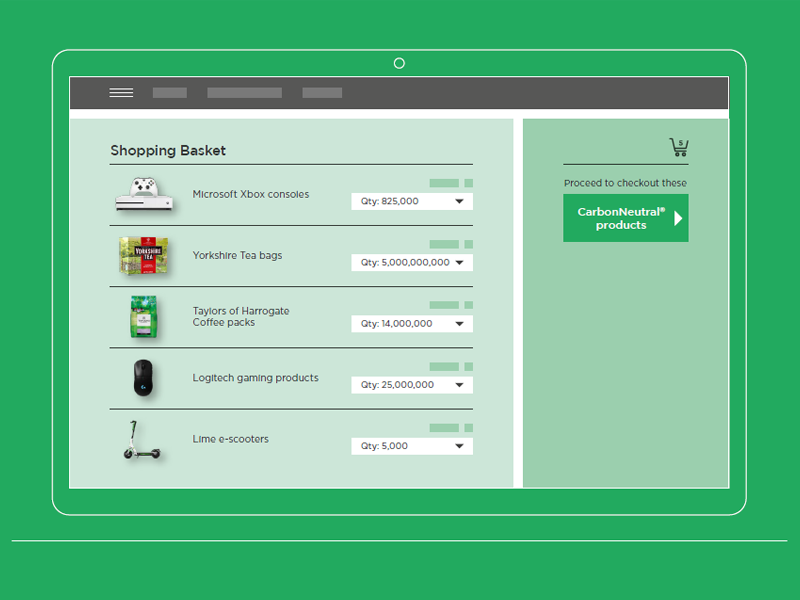Image resolution: width=800 pixels, height=600 pixels.
Task: Click the Microsoft Xbox consoles product name
Action: click(x=251, y=195)
